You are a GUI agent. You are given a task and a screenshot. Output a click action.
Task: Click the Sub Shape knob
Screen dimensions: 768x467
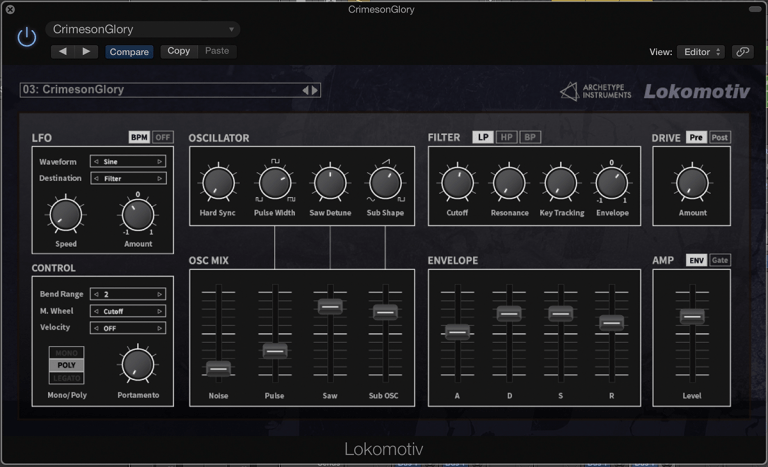point(385,183)
